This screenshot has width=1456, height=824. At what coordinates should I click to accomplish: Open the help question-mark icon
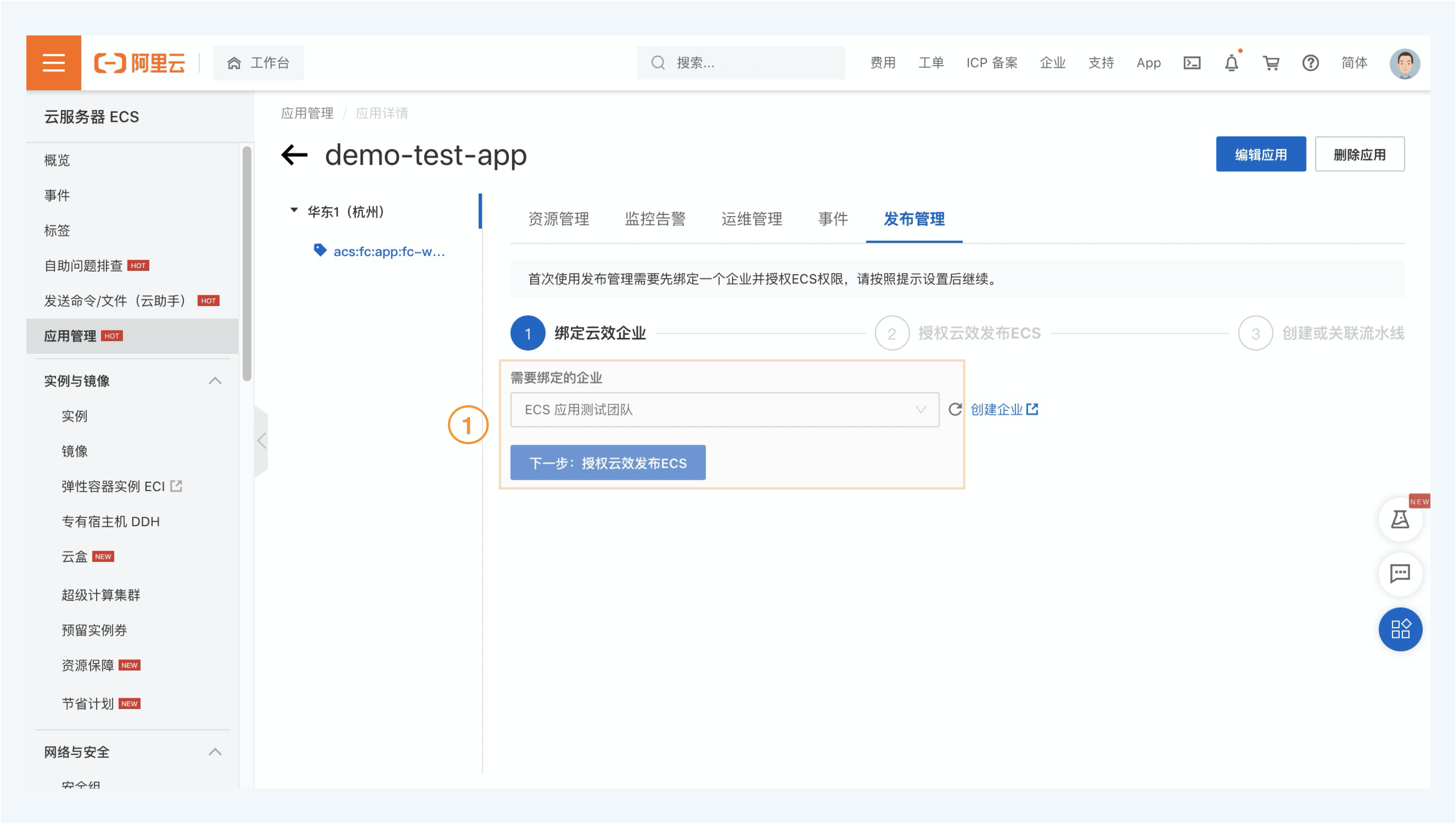point(1311,63)
